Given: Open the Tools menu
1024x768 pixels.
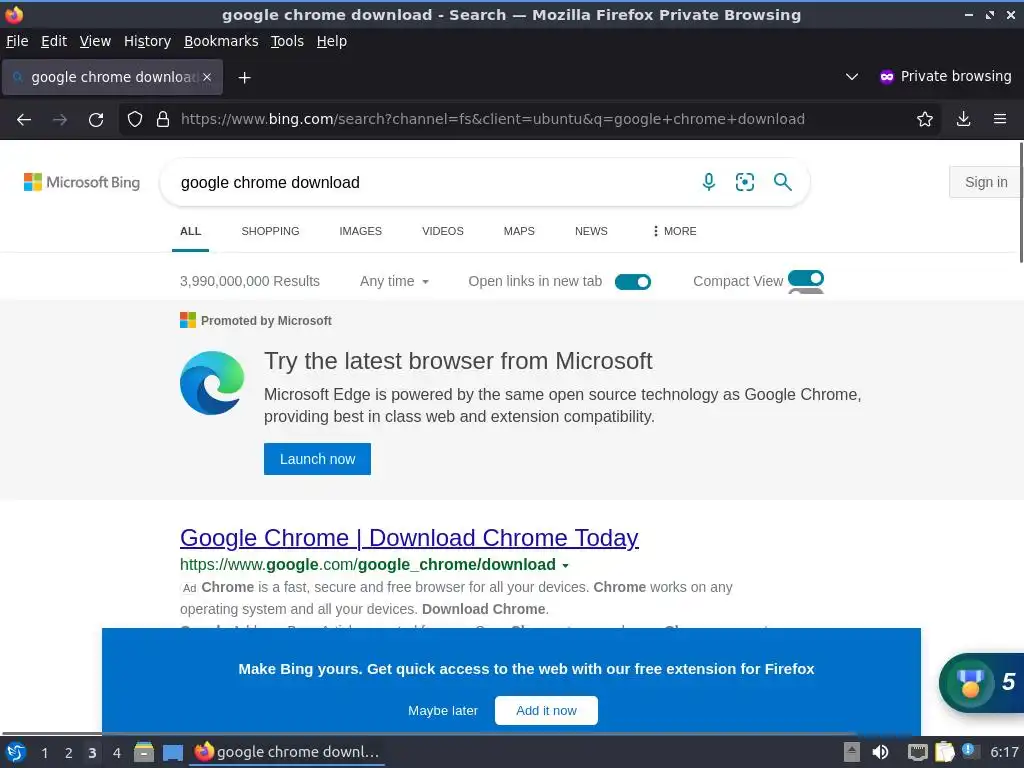Looking at the screenshot, I should (287, 41).
